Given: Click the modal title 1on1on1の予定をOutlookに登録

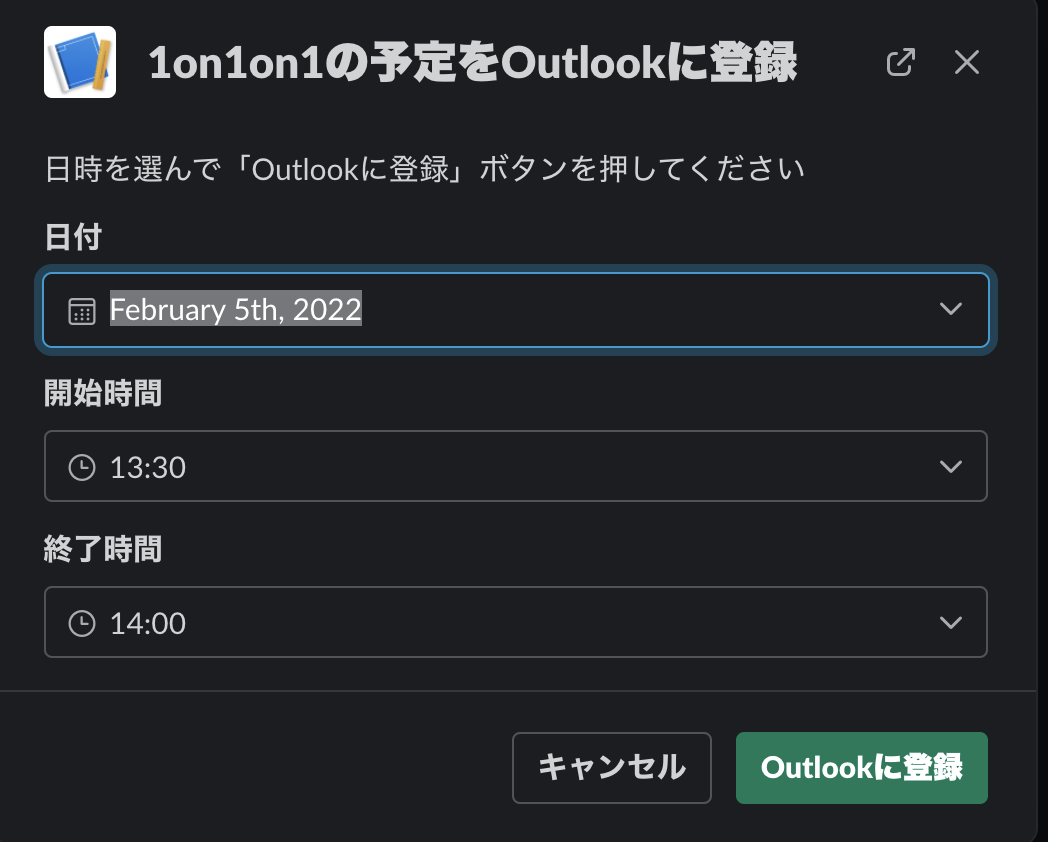Looking at the screenshot, I should click(472, 63).
